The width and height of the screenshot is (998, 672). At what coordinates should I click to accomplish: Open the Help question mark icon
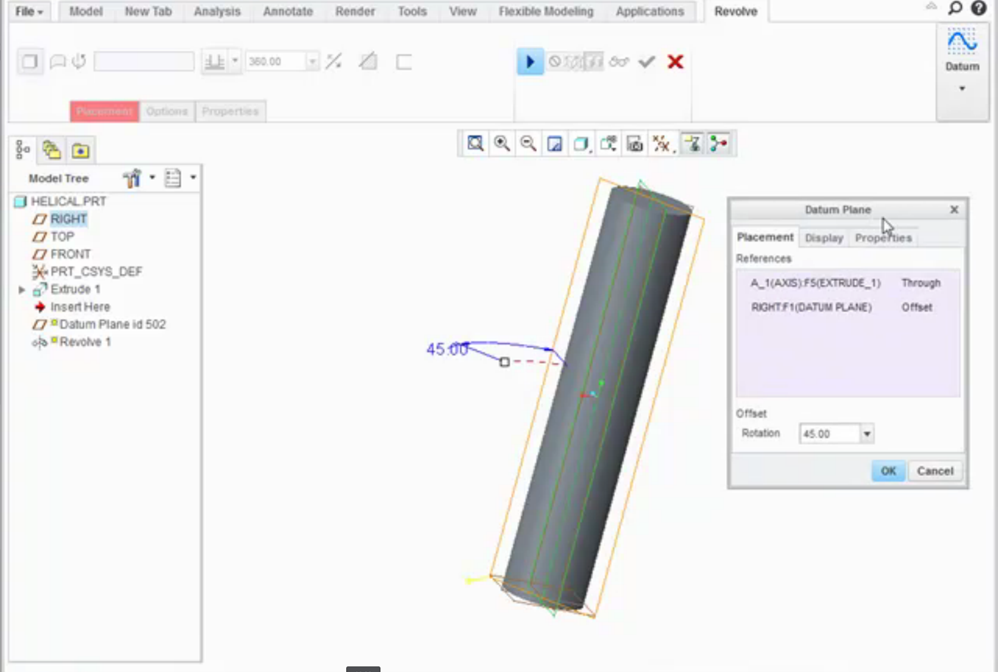979,8
